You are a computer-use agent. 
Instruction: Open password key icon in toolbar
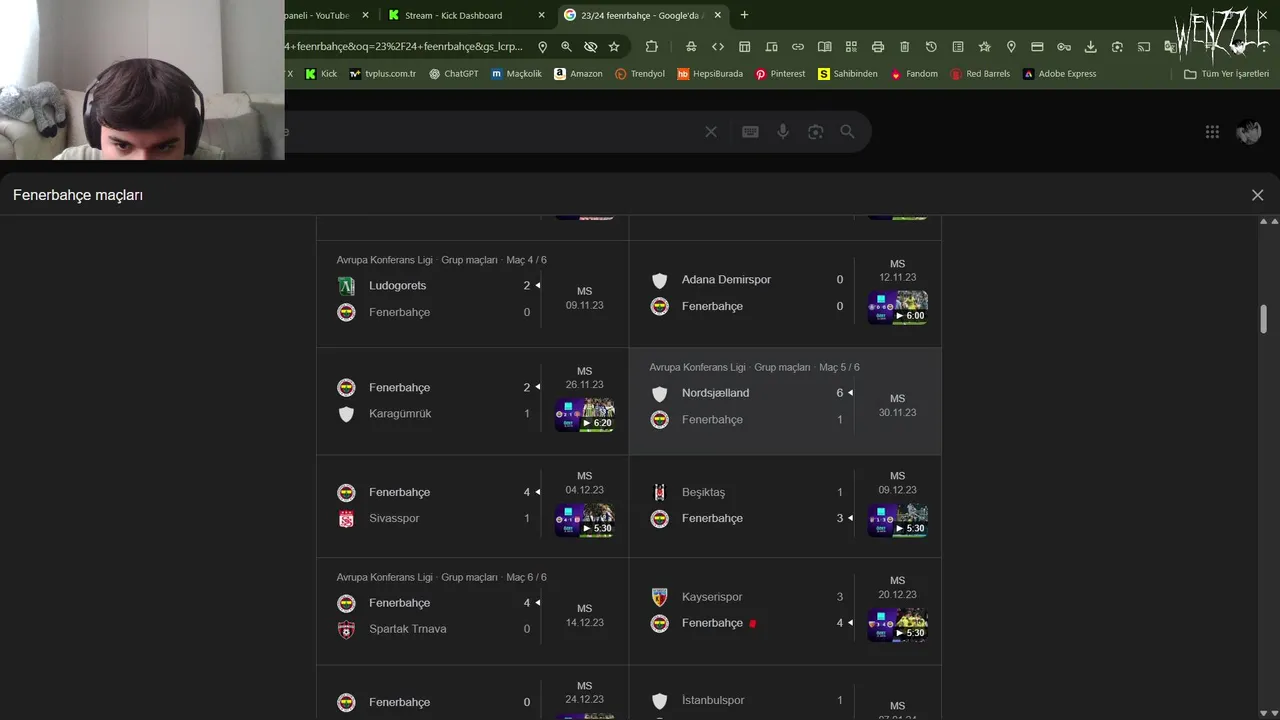[x=1064, y=46]
